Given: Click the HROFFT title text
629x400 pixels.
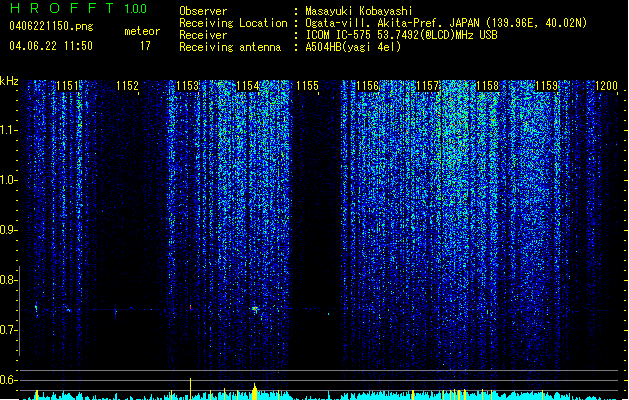Looking at the screenshot, I should [x=62, y=8].
